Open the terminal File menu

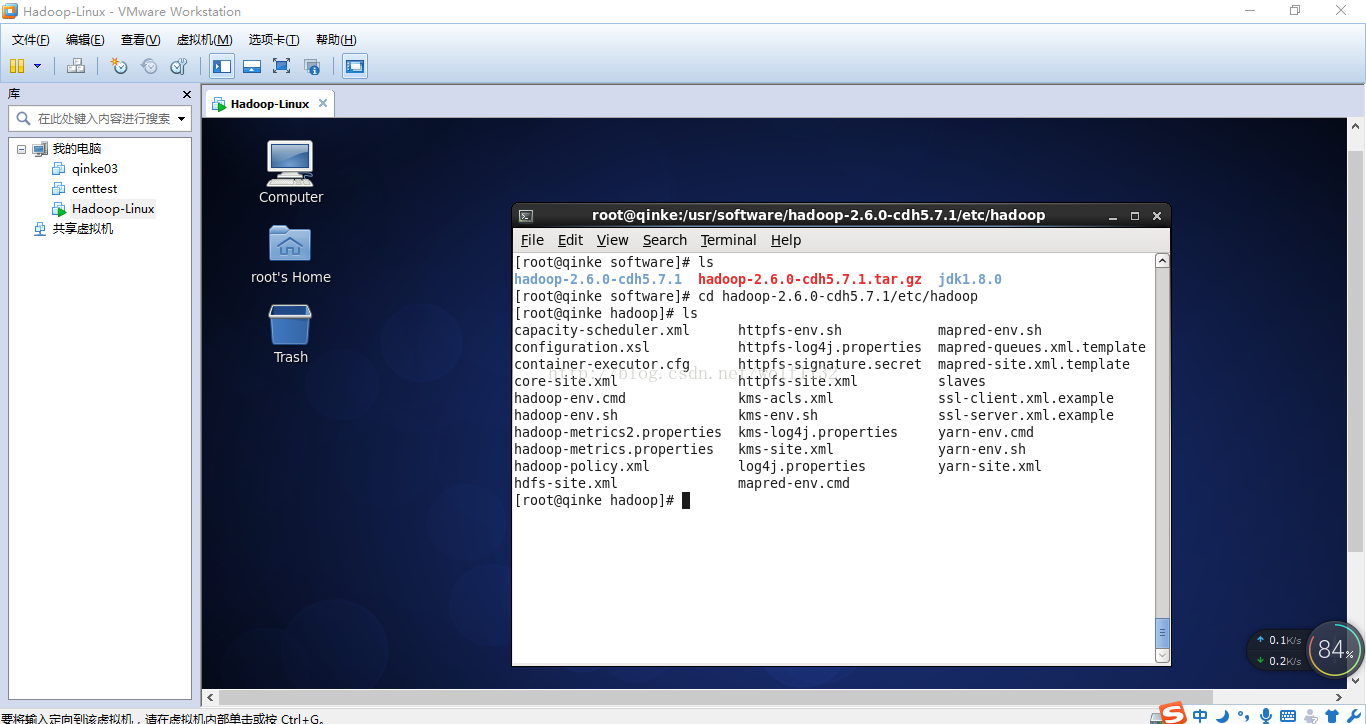click(532, 240)
